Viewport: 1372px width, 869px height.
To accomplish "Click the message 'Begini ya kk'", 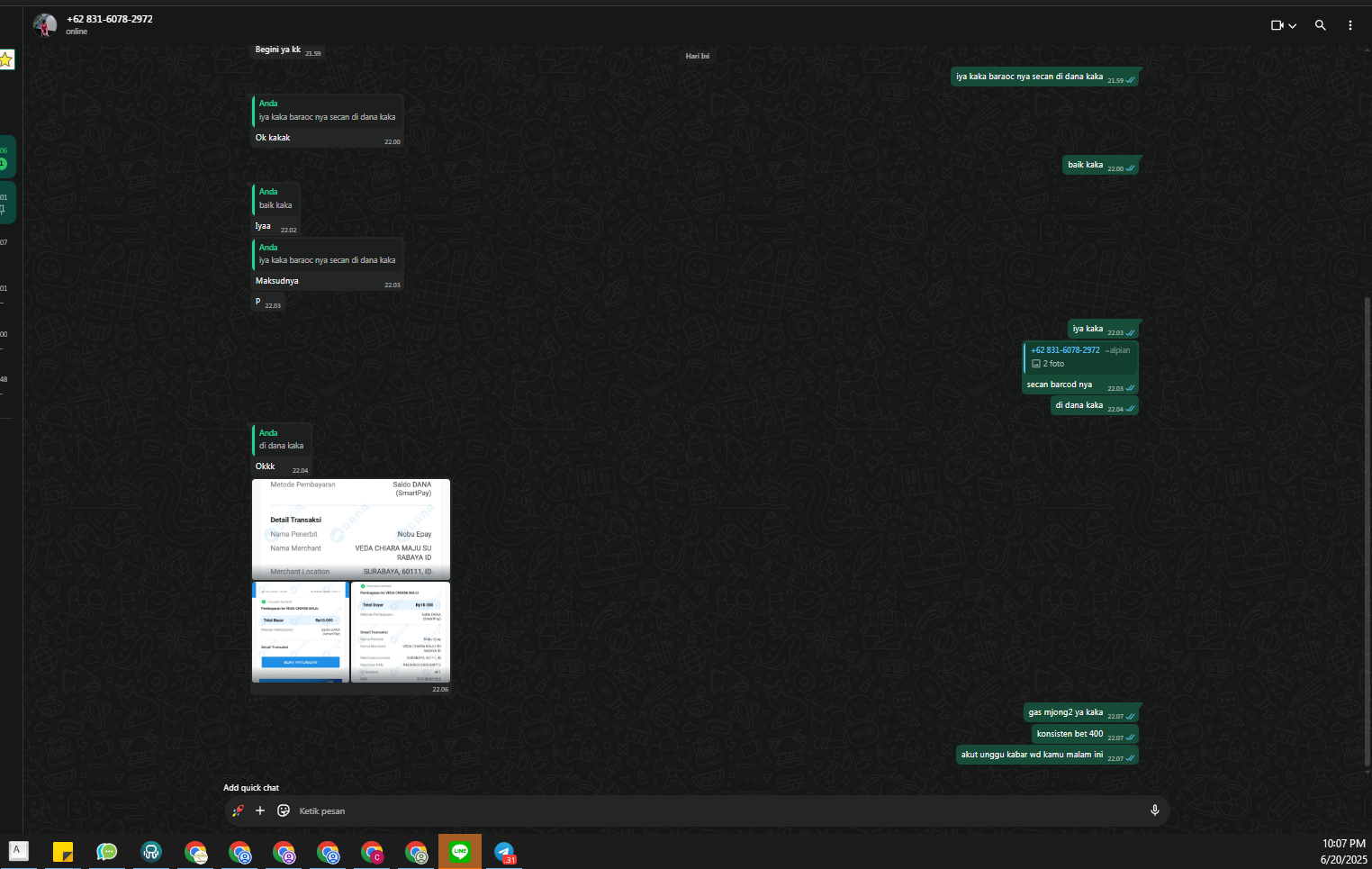I will pos(278,50).
